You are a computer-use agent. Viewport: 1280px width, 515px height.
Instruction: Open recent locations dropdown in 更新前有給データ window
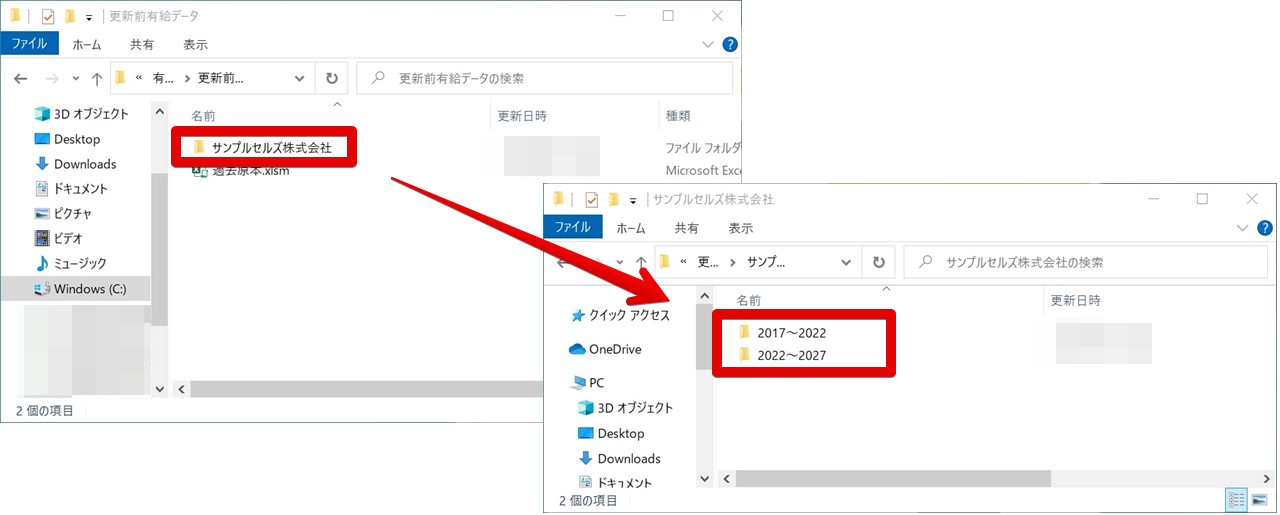[76, 78]
